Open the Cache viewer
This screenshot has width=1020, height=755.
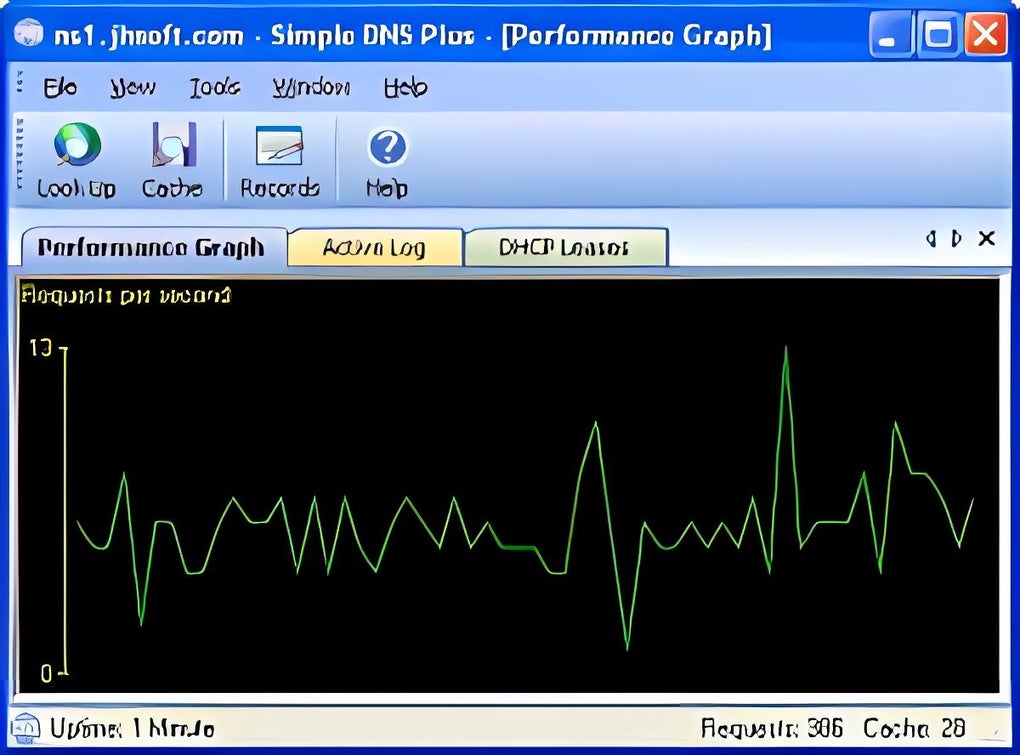point(171,158)
